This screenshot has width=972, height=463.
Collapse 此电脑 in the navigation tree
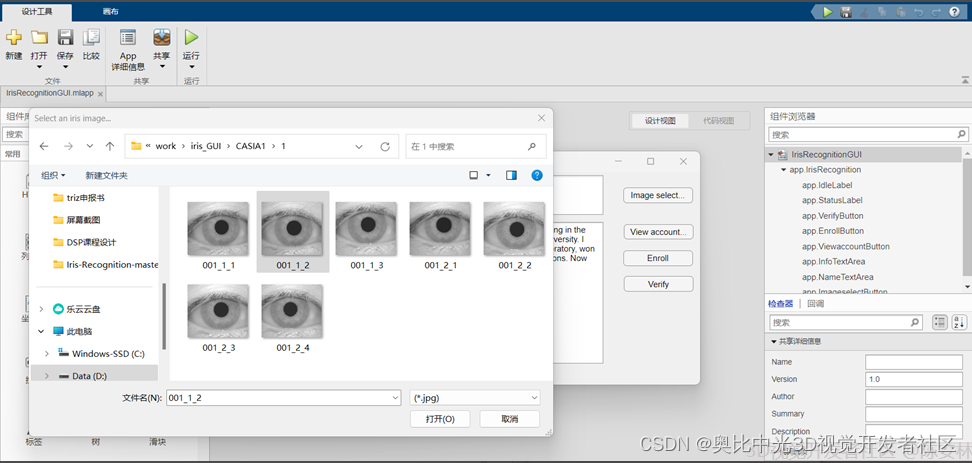coord(42,332)
